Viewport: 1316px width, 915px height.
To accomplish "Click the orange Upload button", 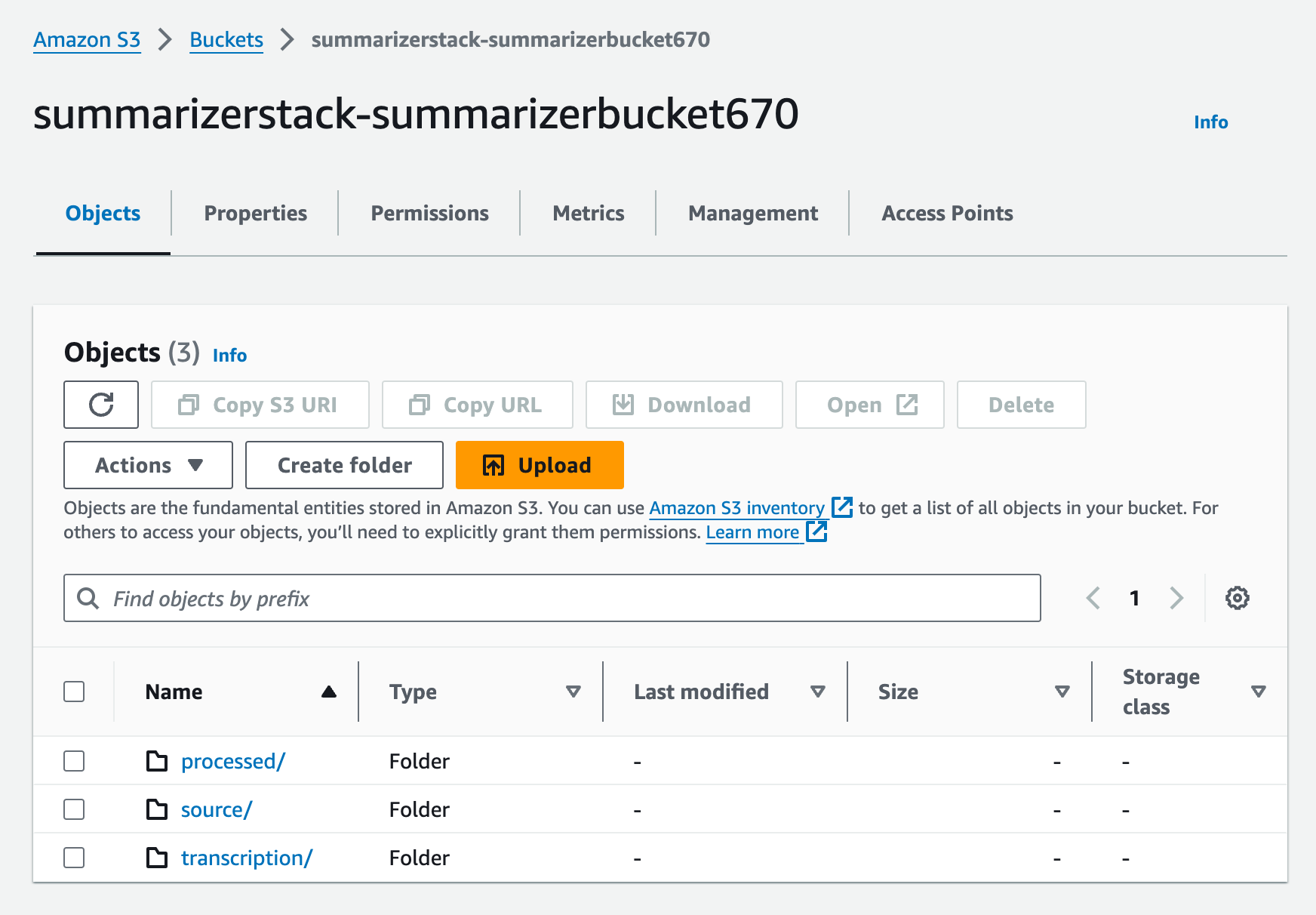I will (x=540, y=465).
